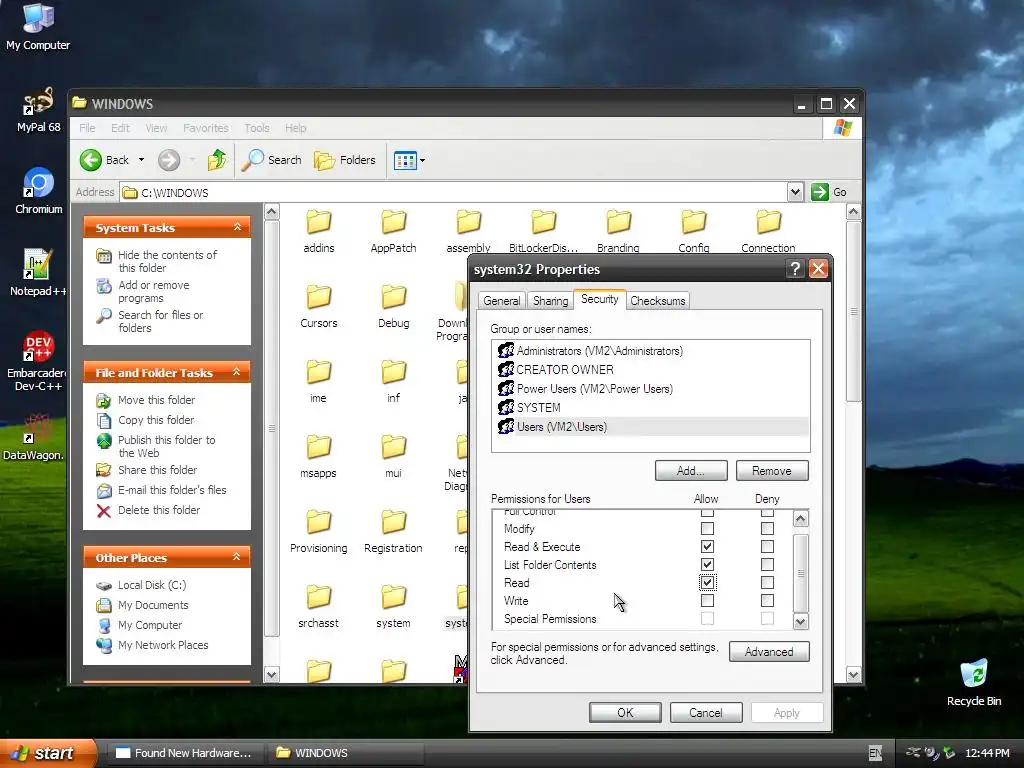Select the Connection folder

[768, 232]
